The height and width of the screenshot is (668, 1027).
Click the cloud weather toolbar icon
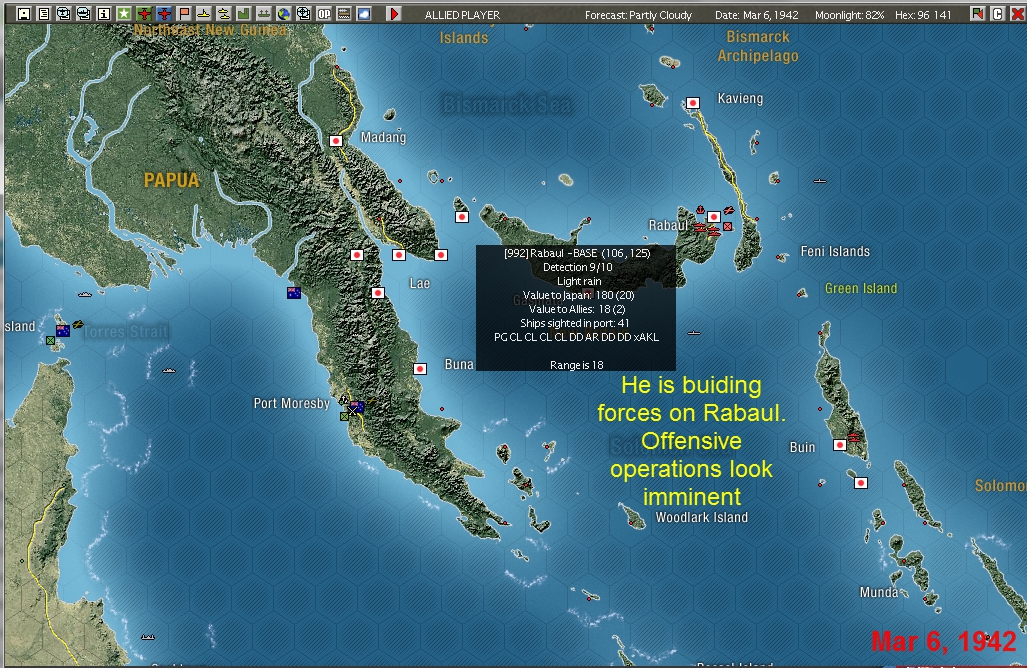tap(364, 14)
